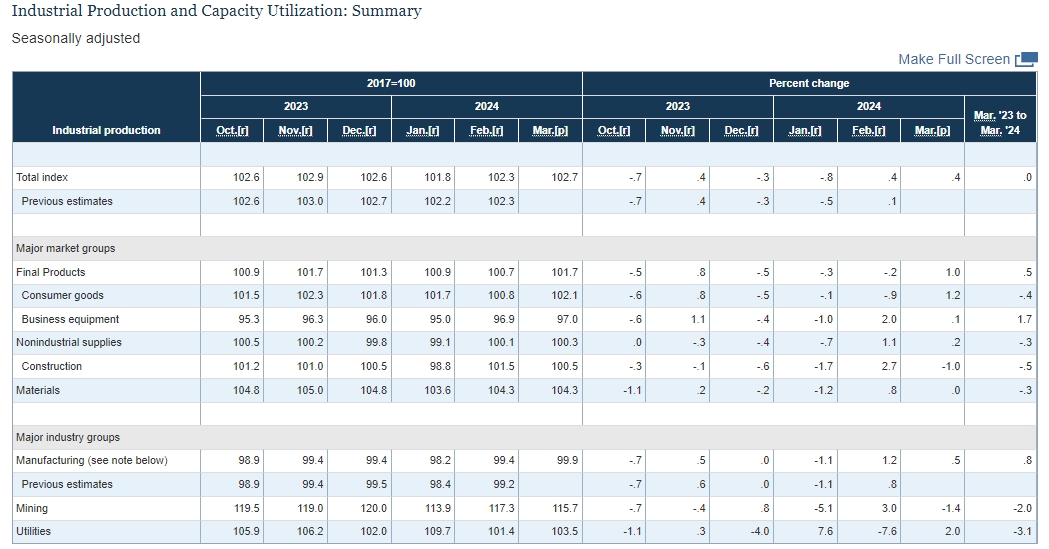The width and height of the screenshot is (1049, 549).
Task: Click Manufacturing (see note below) row label
Action: point(92,460)
